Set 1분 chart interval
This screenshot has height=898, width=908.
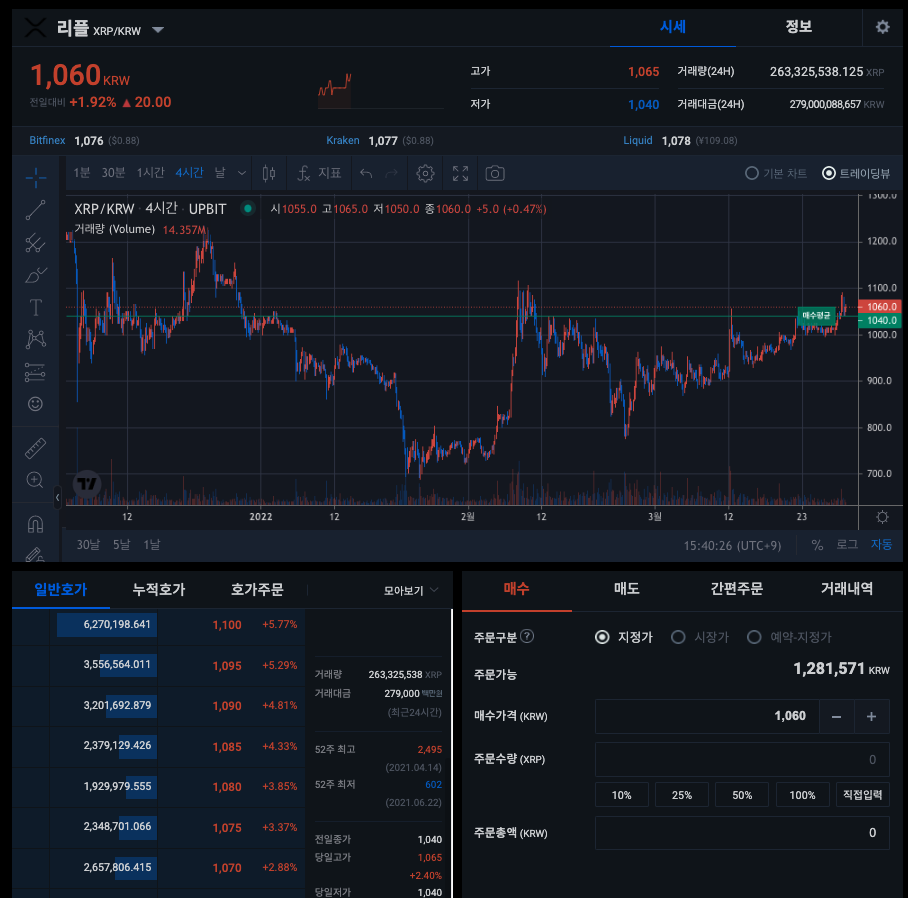[x=82, y=173]
